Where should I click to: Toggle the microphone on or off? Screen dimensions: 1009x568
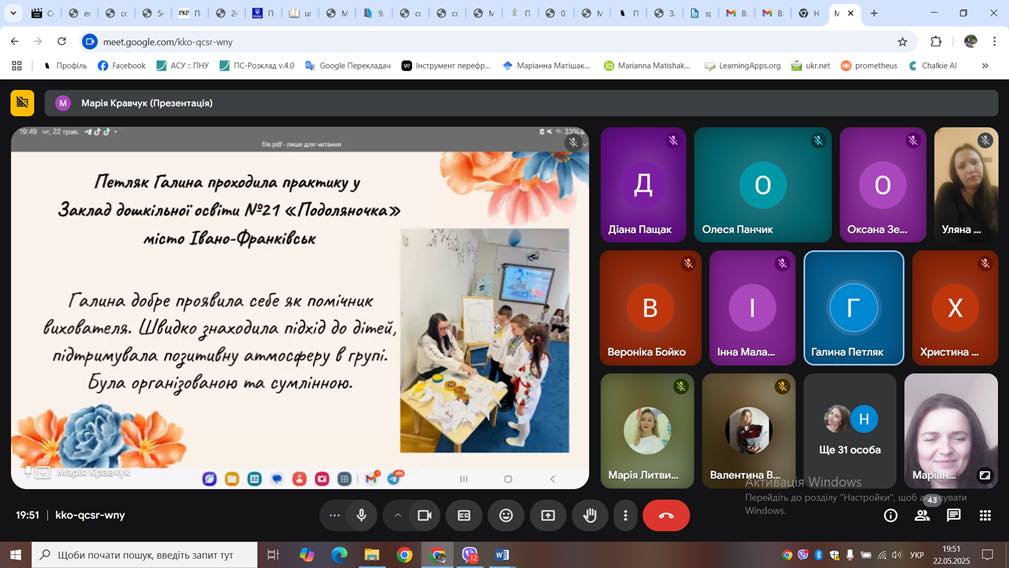361,515
